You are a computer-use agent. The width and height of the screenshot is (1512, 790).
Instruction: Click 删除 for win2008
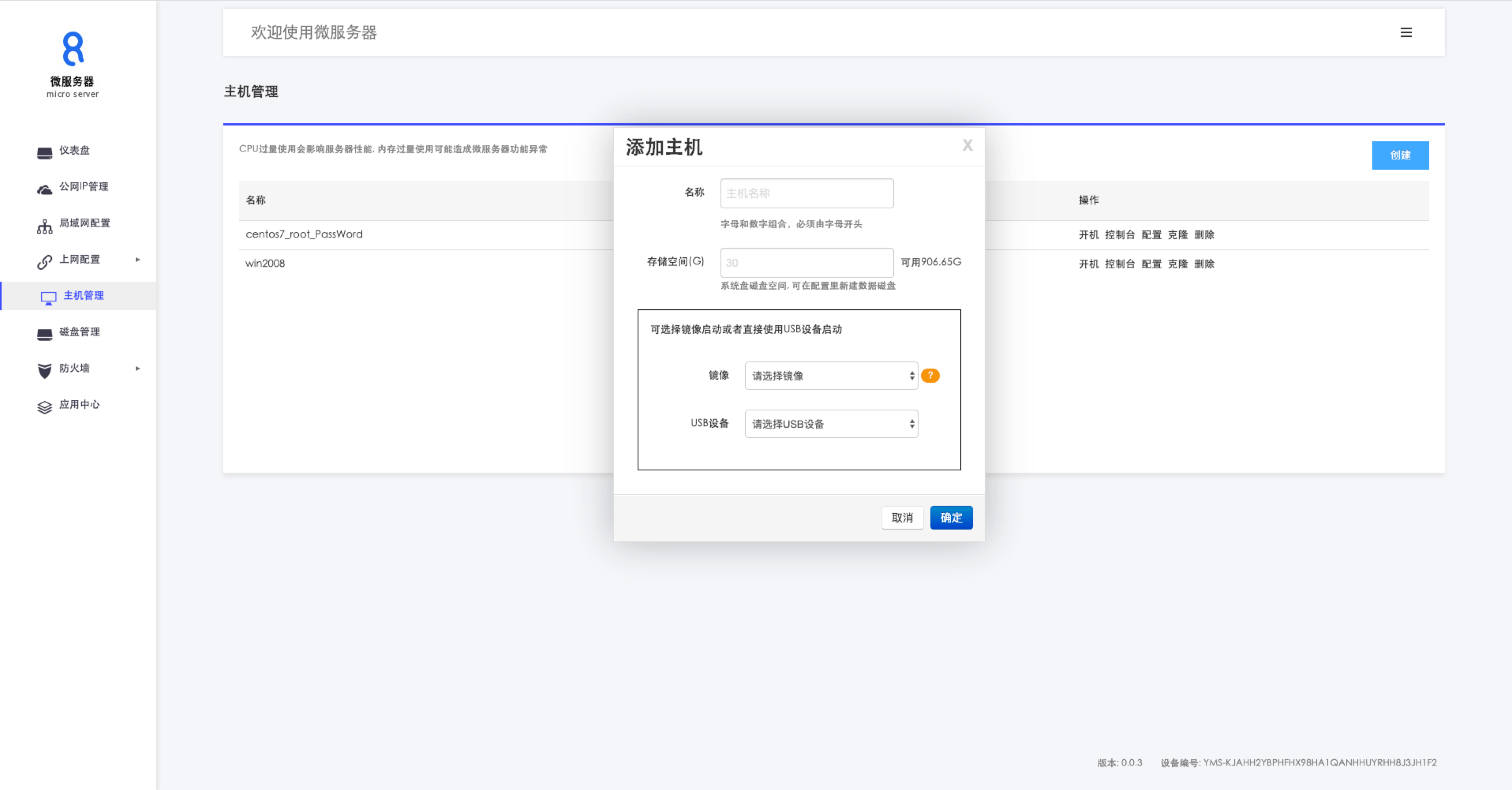click(x=1204, y=264)
